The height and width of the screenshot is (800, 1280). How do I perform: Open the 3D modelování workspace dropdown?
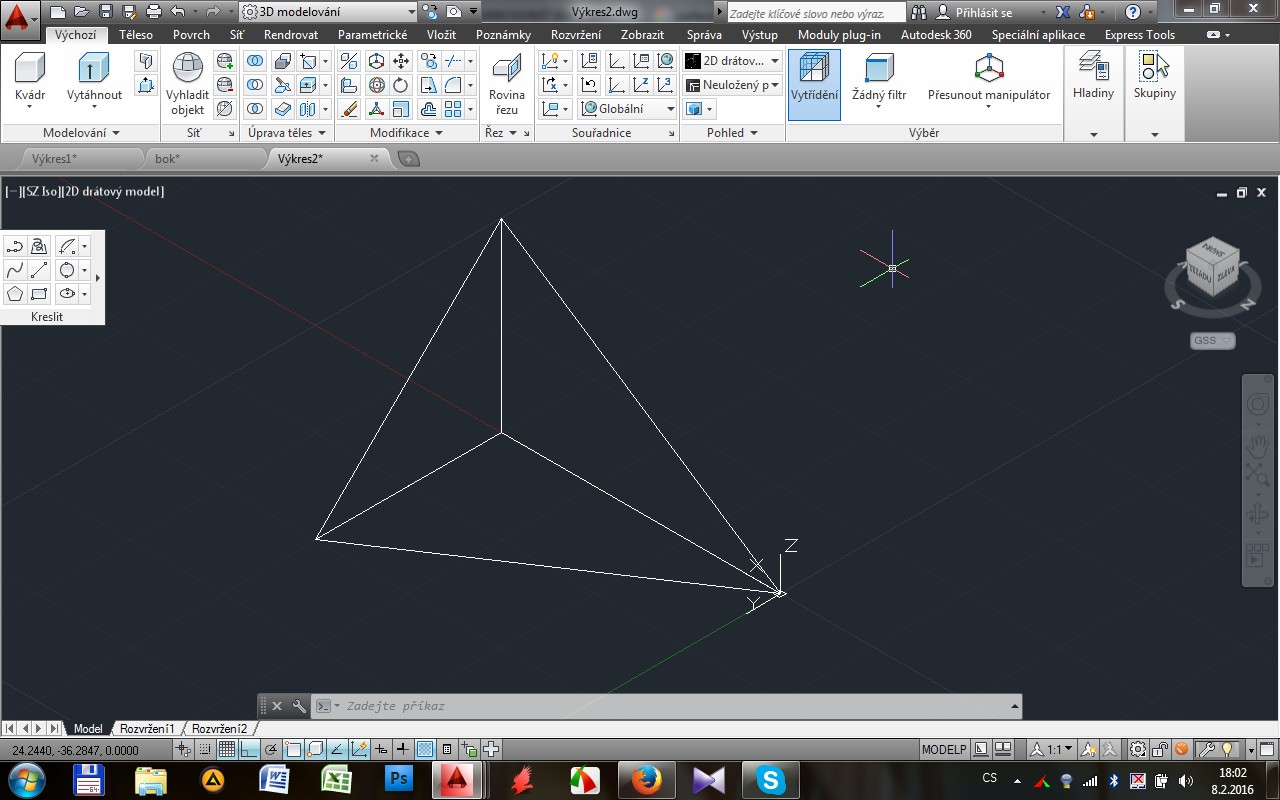point(328,12)
